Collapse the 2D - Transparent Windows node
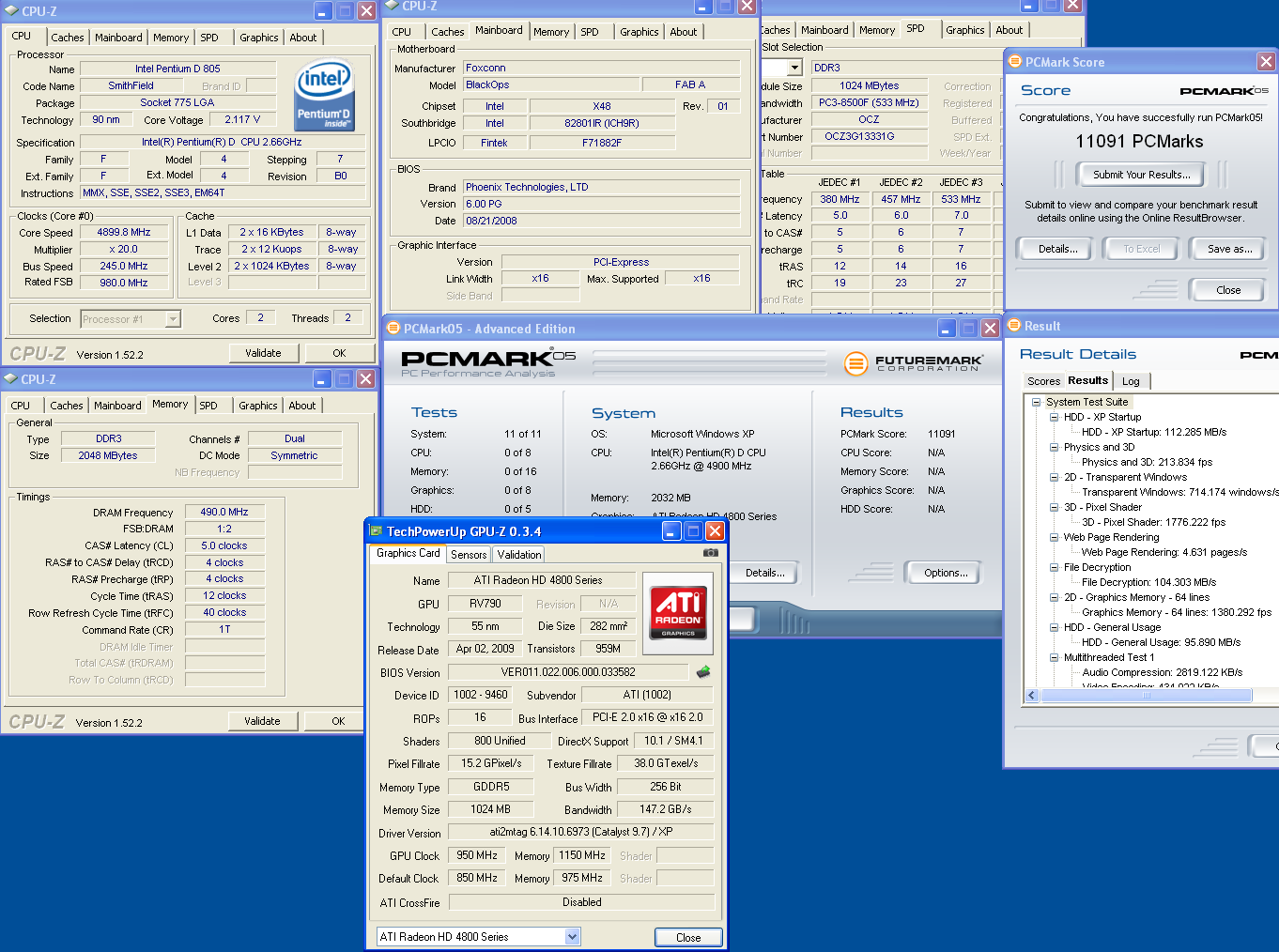Screen dimensions: 1279x952 tap(1055, 477)
